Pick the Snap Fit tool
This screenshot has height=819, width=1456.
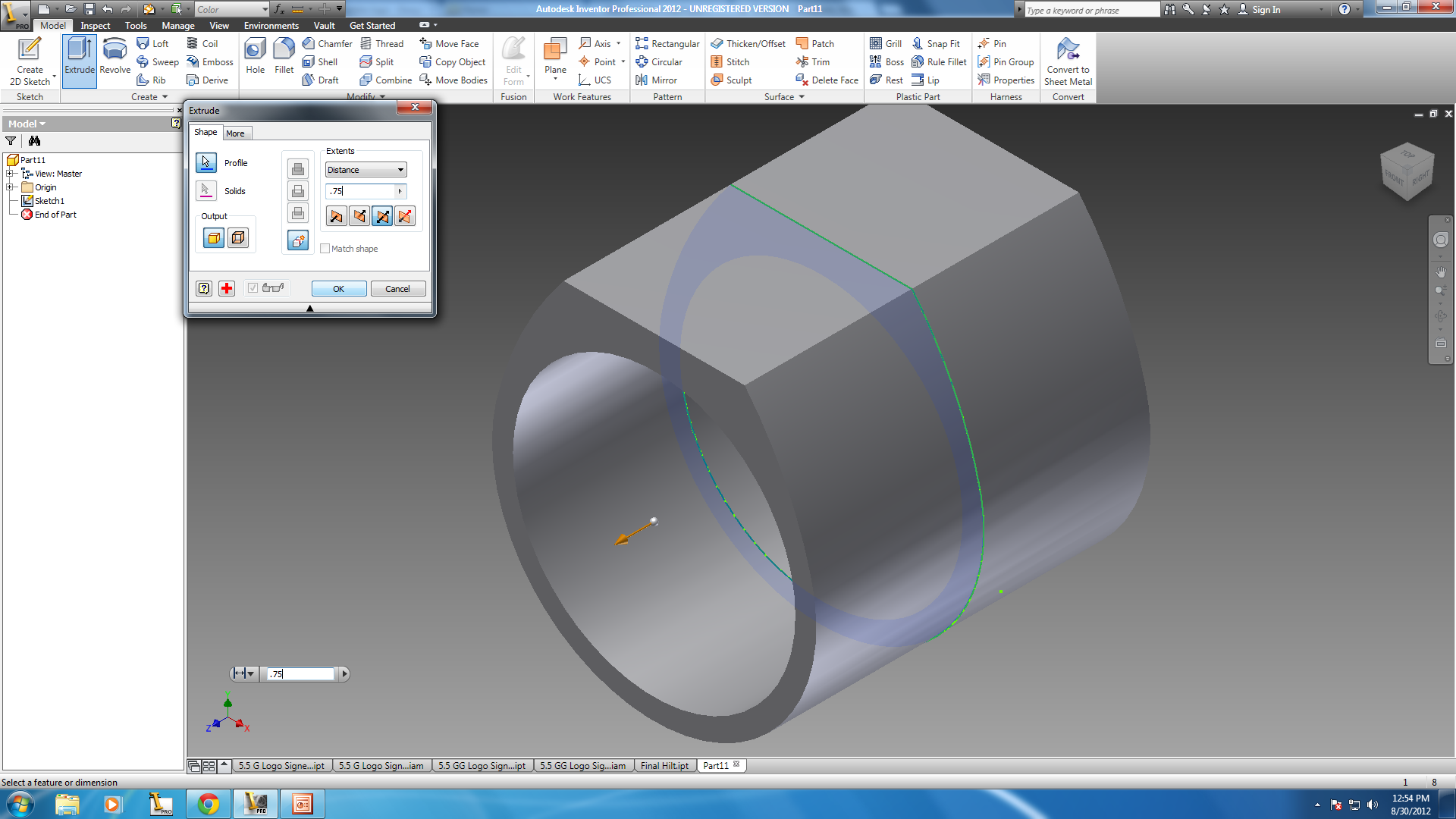pos(936,43)
